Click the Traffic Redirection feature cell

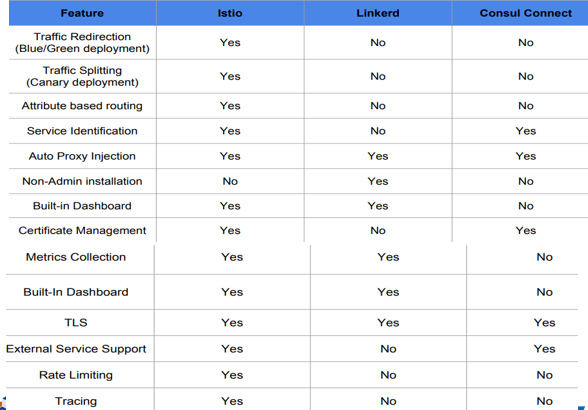(82, 42)
